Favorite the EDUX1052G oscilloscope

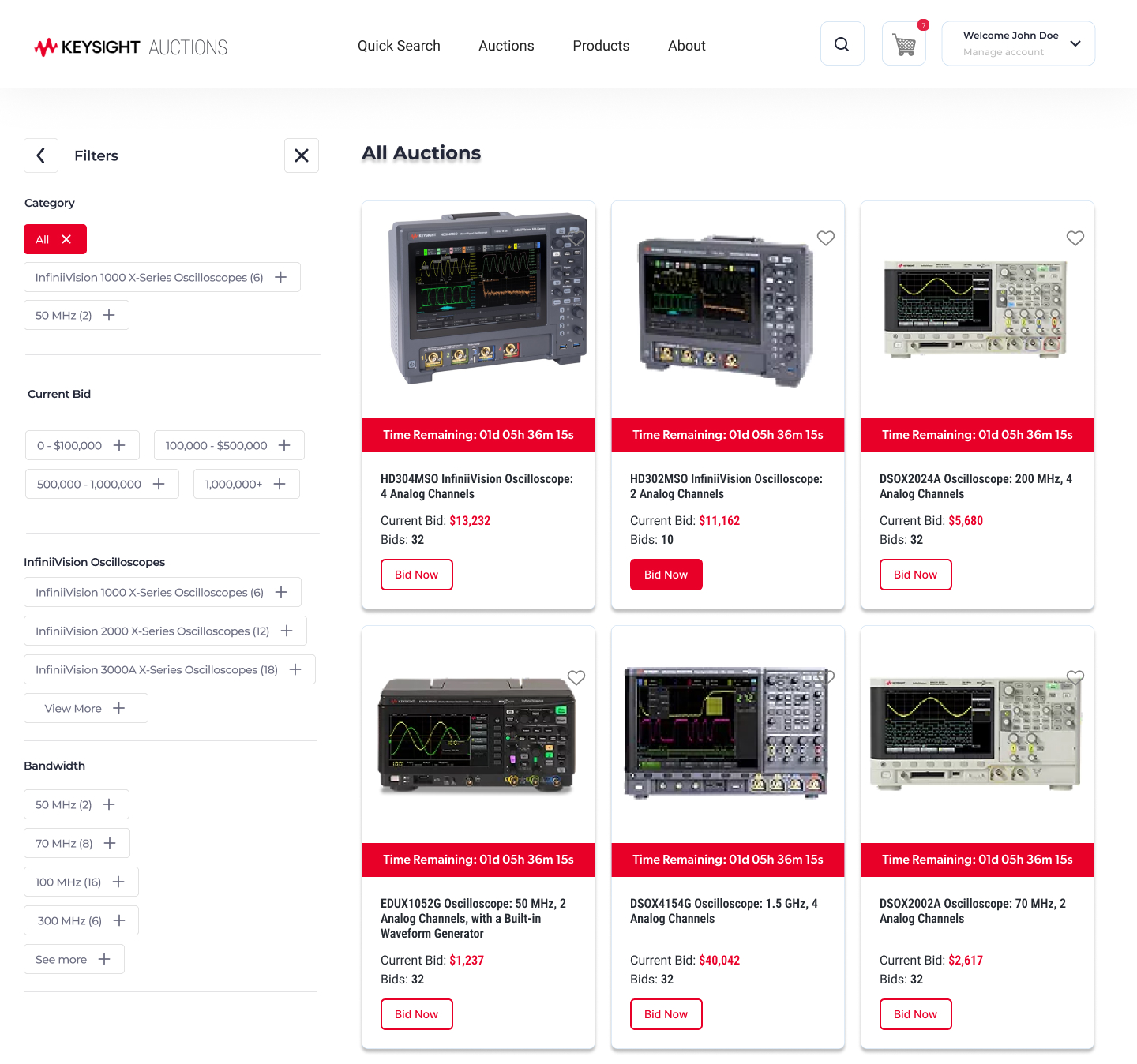[x=576, y=677]
